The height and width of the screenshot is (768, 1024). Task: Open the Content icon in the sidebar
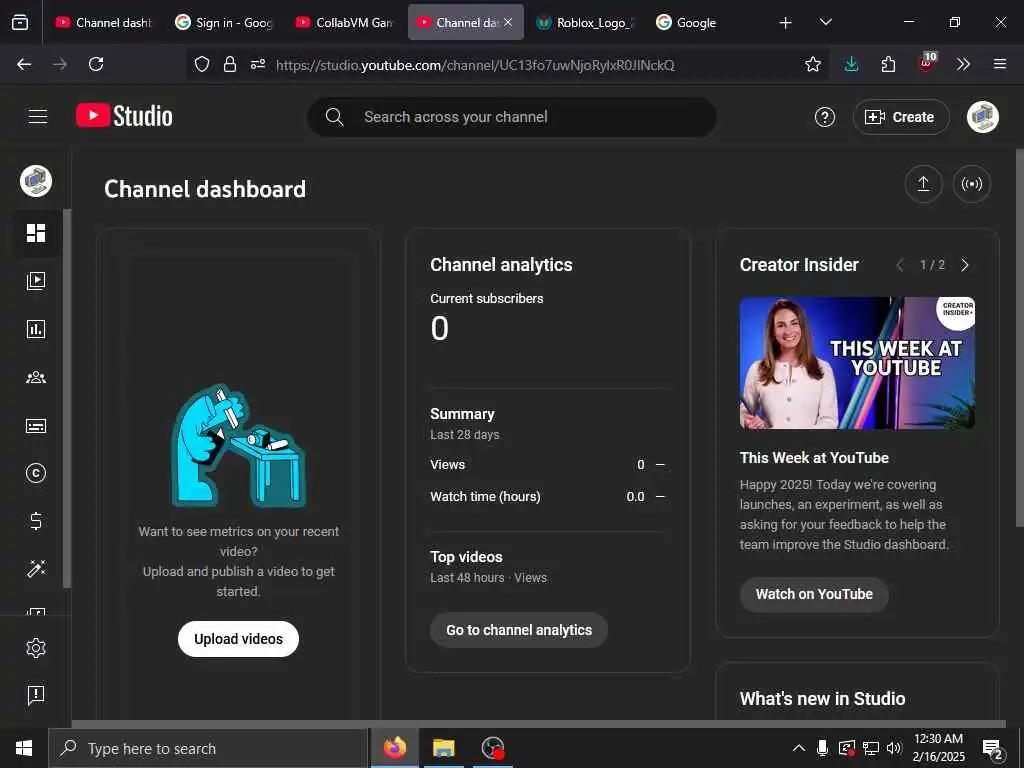click(x=36, y=281)
